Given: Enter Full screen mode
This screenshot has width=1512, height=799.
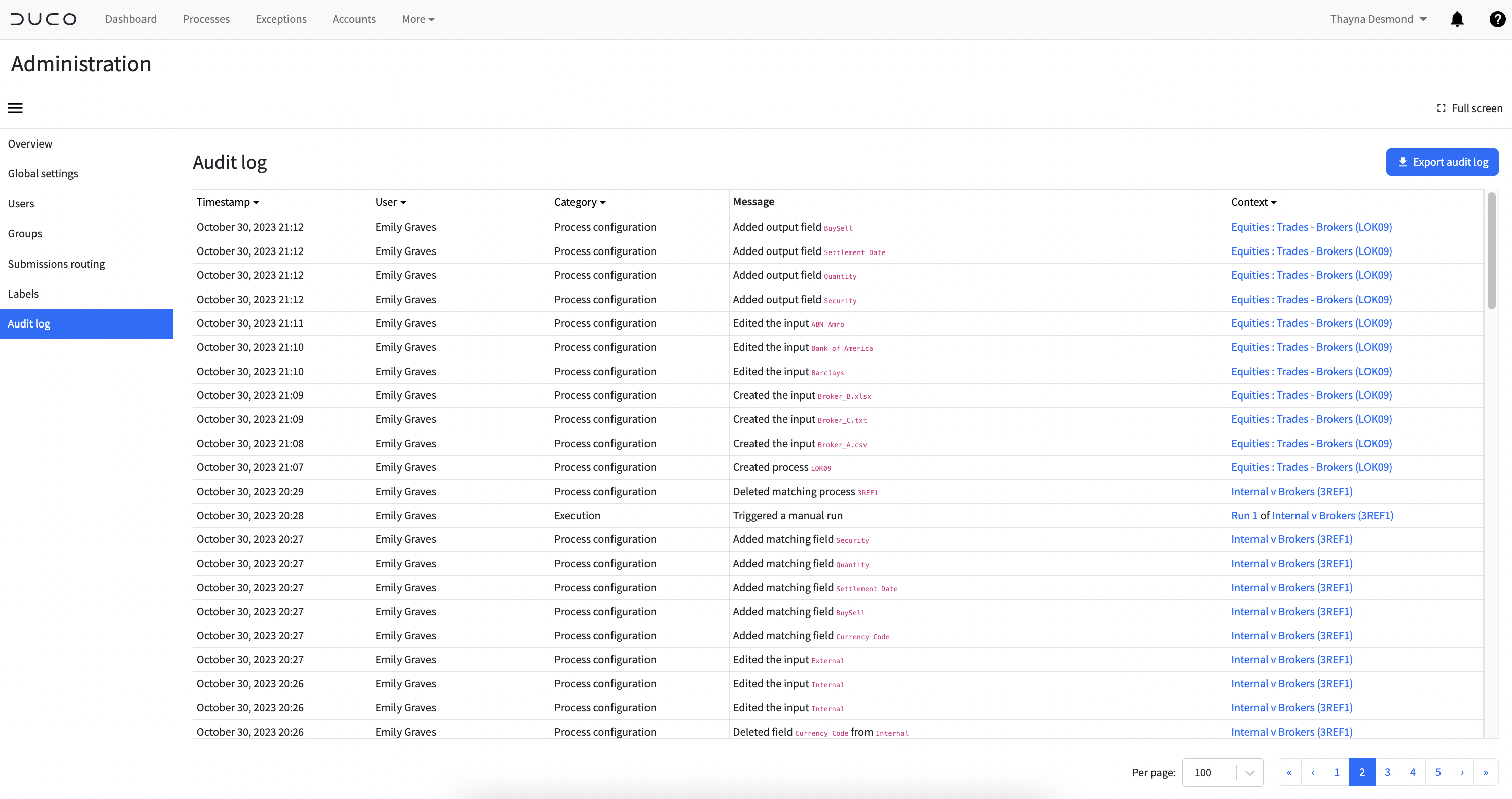Looking at the screenshot, I should [x=1469, y=108].
